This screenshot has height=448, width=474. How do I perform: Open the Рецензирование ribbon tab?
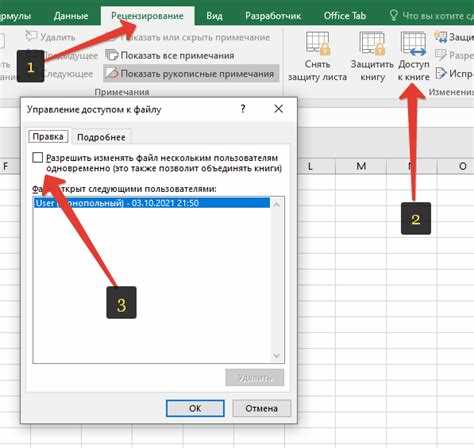[147, 16]
